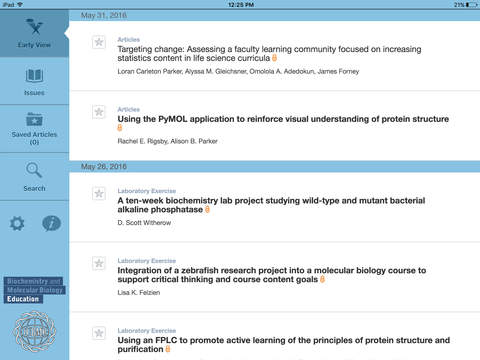Click lock icon under PyMOL article title

click(x=120, y=128)
